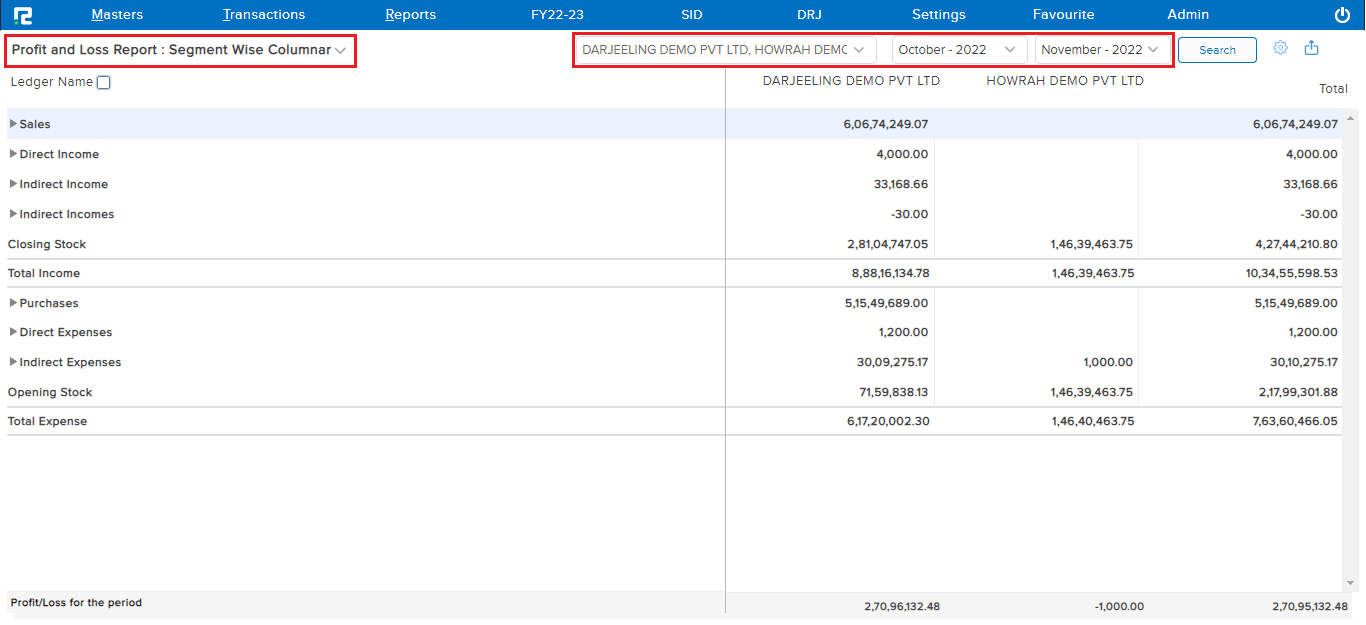Open the November - 2022 to-month dropdown
1366x625 pixels.
1100,50
